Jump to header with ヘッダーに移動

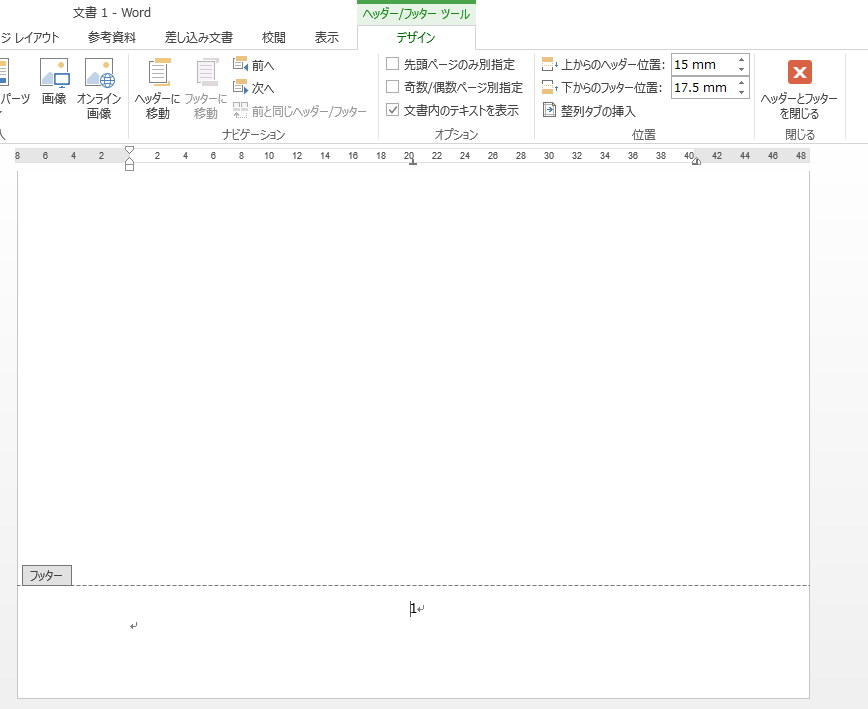[158, 89]
